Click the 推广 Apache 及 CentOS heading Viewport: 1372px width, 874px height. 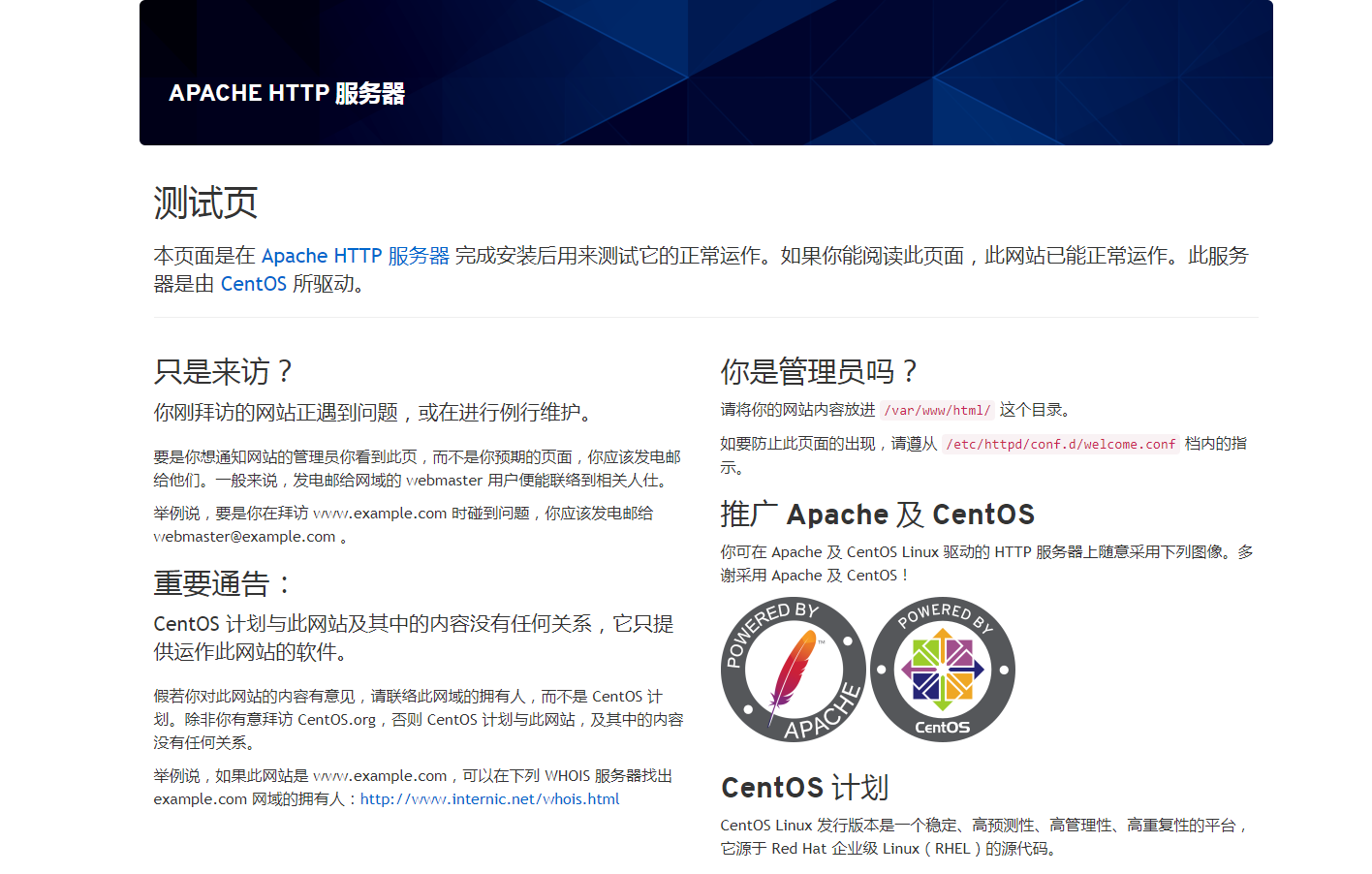tap(878, 515)
